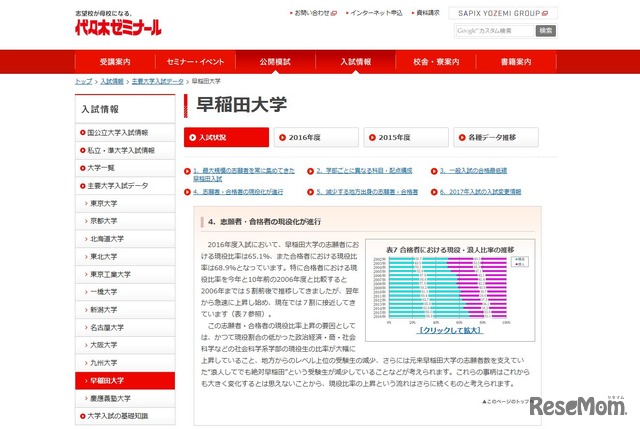This screenshot has height=429, width=640.
Task: Open 東京大学 in sidebar list
Action: pos(125,203)
